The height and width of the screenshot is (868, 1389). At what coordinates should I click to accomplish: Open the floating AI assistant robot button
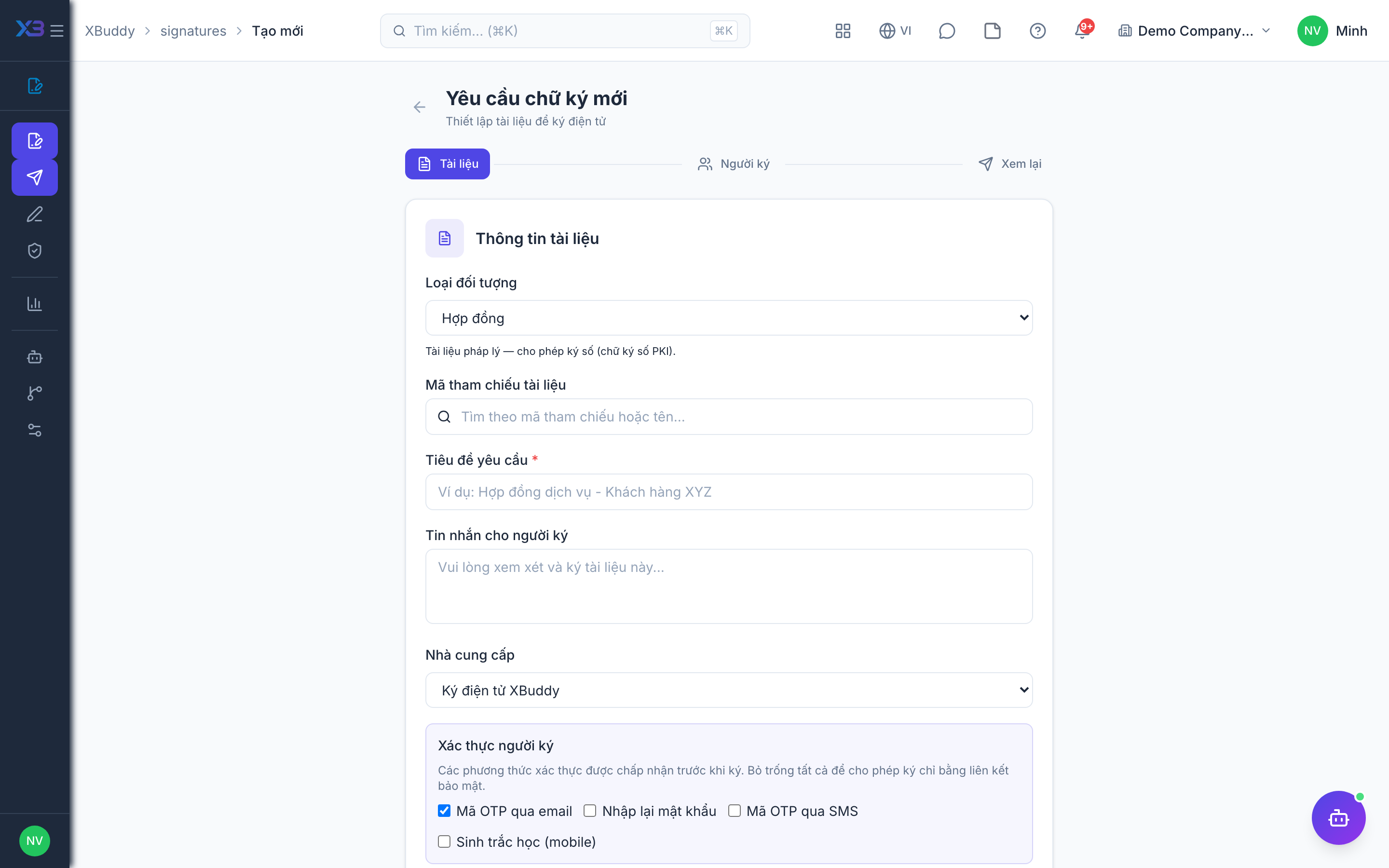tap(1338, 817)
